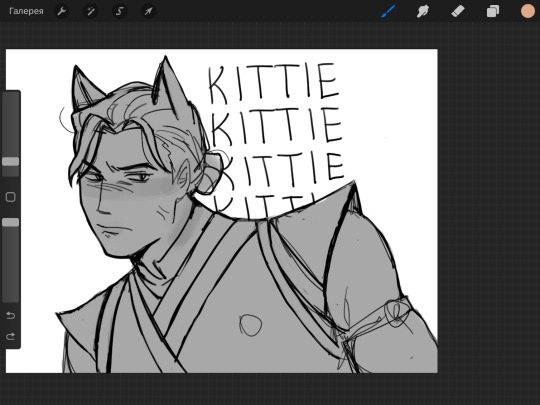
Task: Open the active color swatch
Action: point(528,11)
